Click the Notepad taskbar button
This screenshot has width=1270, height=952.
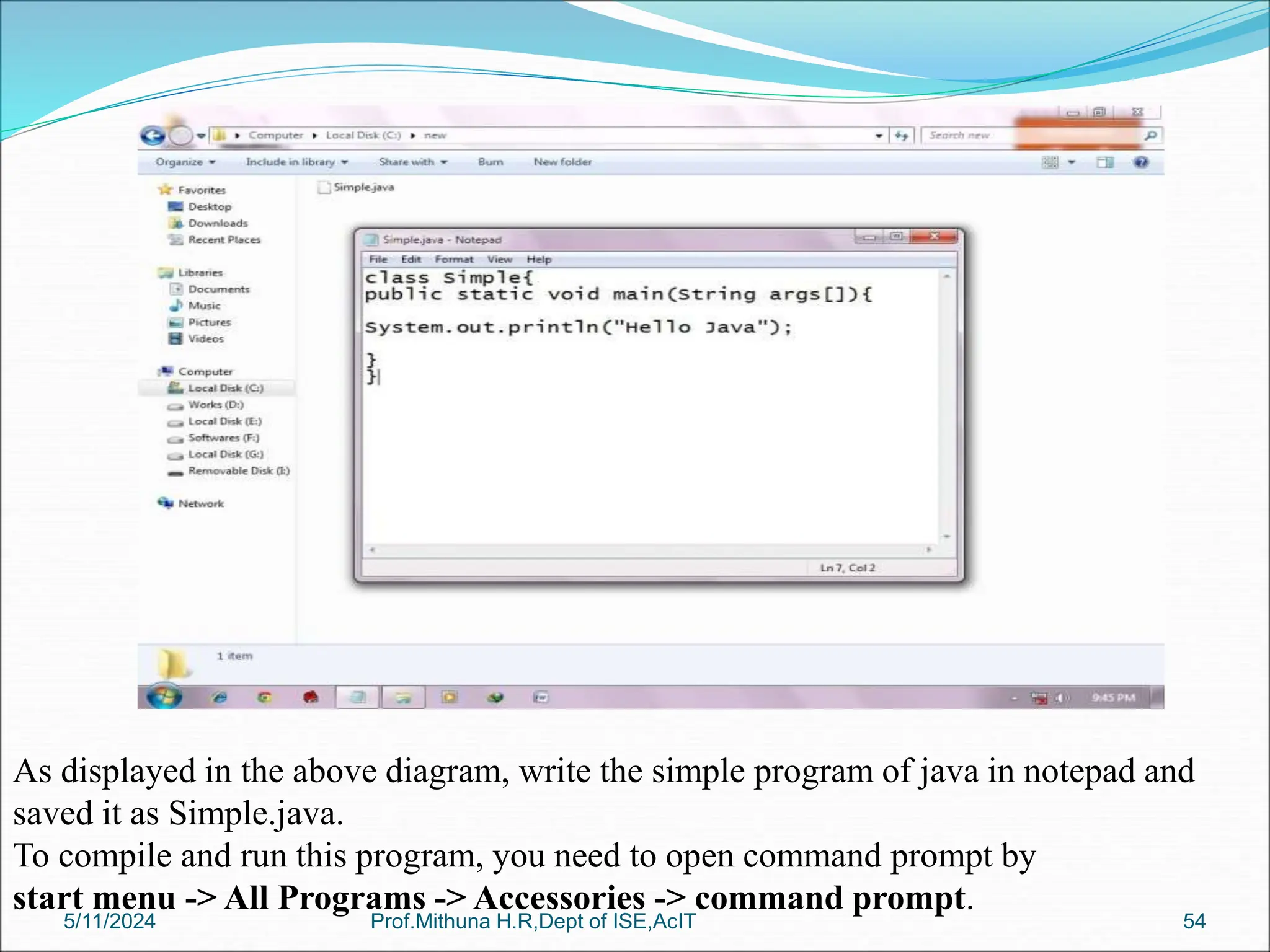(357, 697)
